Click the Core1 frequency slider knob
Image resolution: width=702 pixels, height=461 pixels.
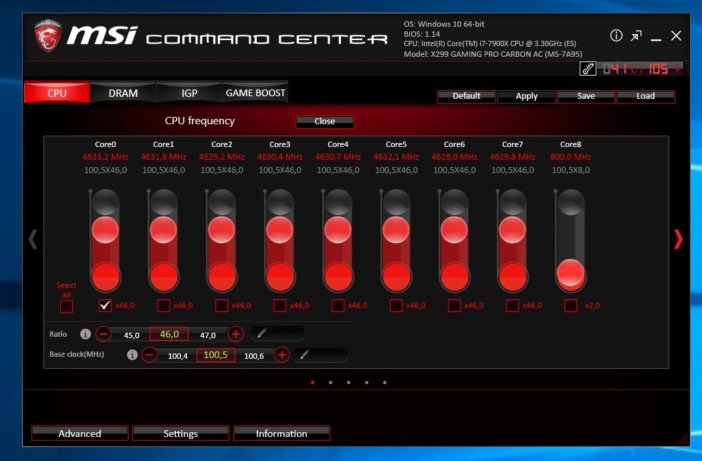[x=163, y=230]
